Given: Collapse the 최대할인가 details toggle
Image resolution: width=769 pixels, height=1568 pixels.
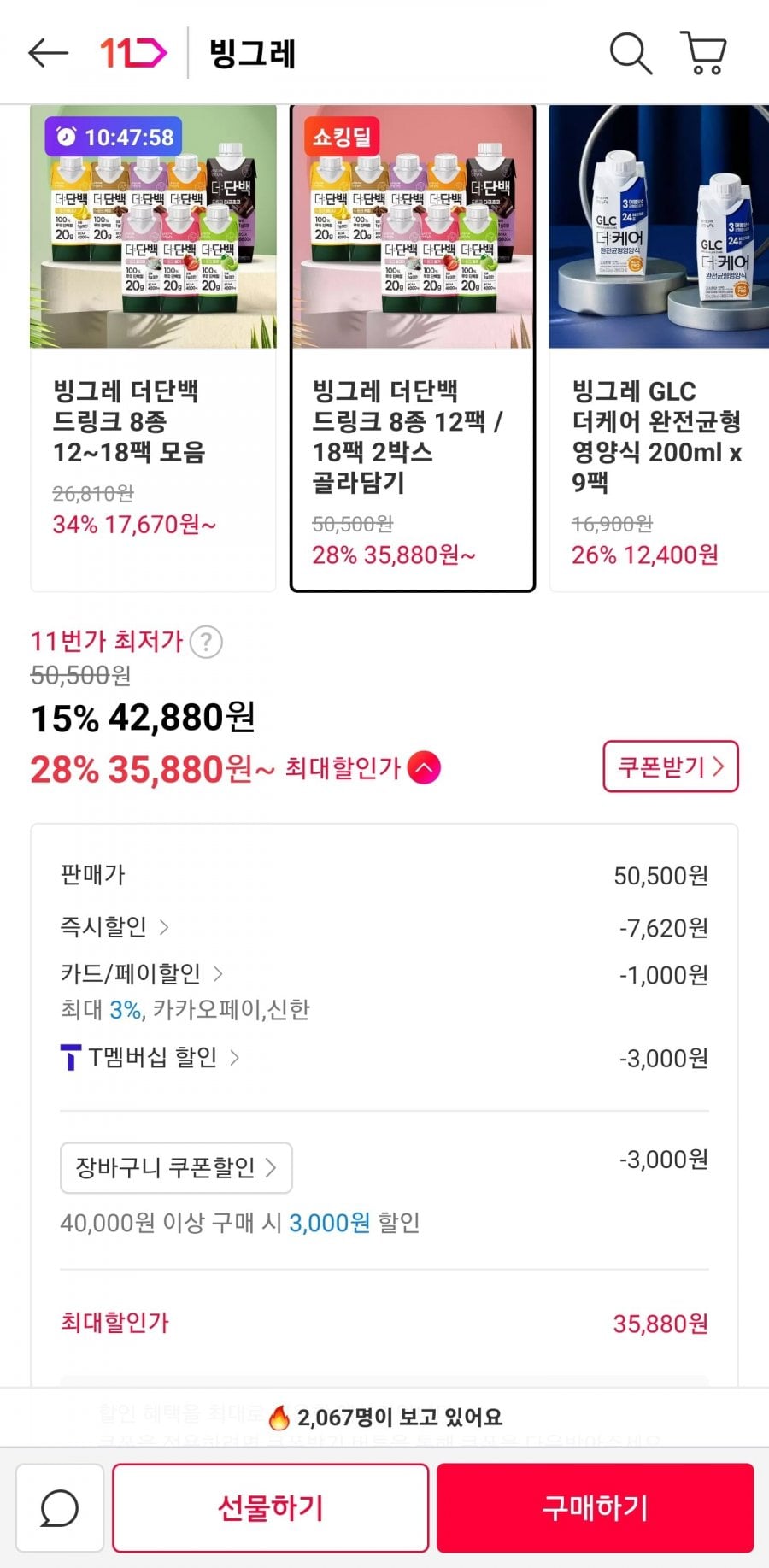Looking at the screenshot, I should 424,767.
